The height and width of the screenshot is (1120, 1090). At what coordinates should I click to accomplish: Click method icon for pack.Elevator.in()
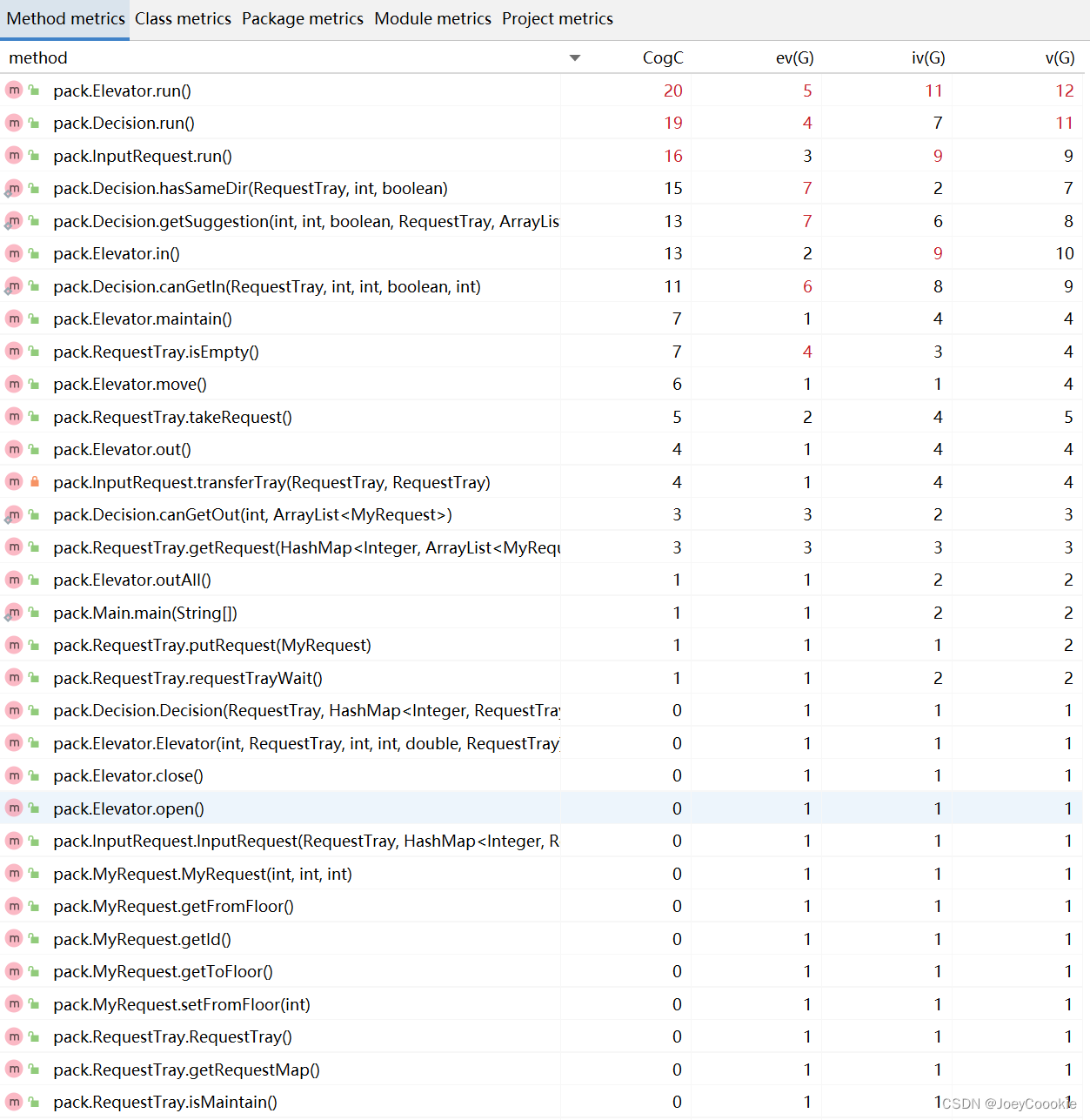click(14, 253)
